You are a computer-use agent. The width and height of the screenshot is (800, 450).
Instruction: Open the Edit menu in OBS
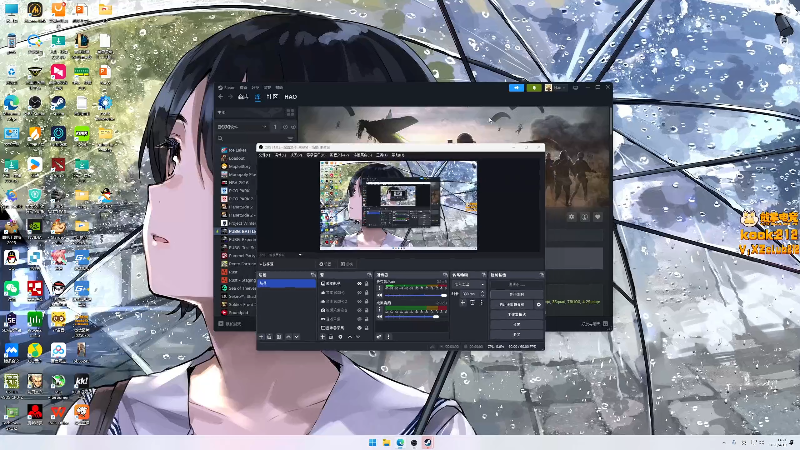pyautogui.click(x=281, y=155)
